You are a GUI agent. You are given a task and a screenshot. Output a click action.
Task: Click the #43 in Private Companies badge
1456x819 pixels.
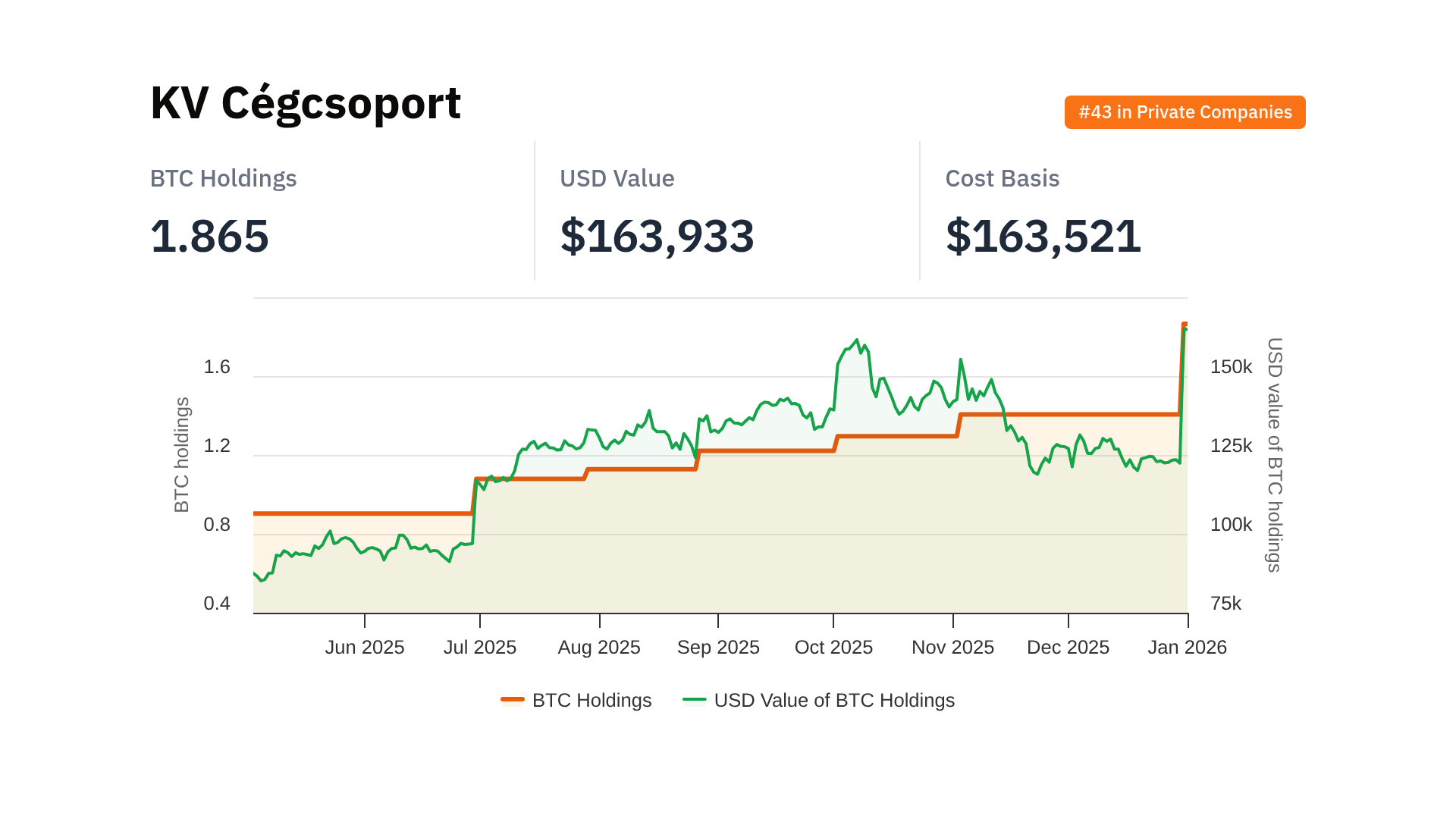point(1185,112)
